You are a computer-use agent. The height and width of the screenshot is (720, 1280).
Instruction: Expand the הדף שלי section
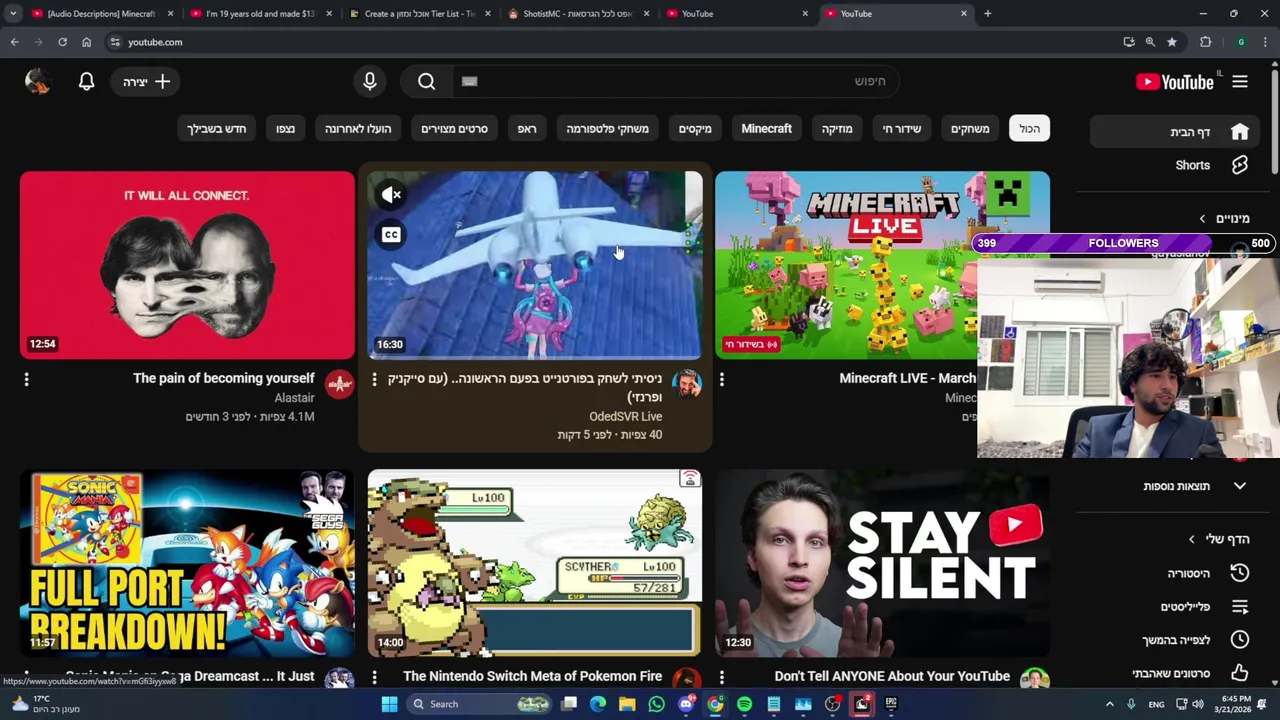tap(1218, 539)
